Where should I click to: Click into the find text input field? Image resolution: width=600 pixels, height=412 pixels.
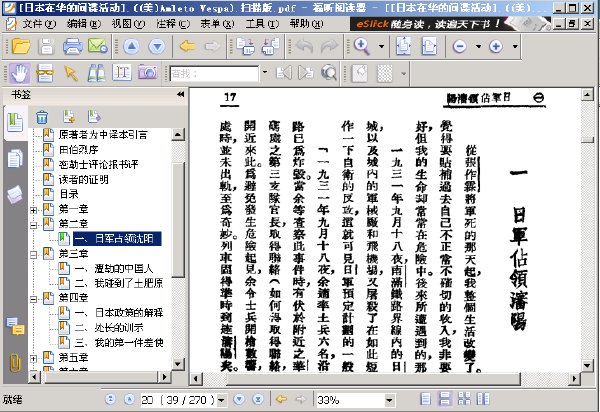coord(214,73)
